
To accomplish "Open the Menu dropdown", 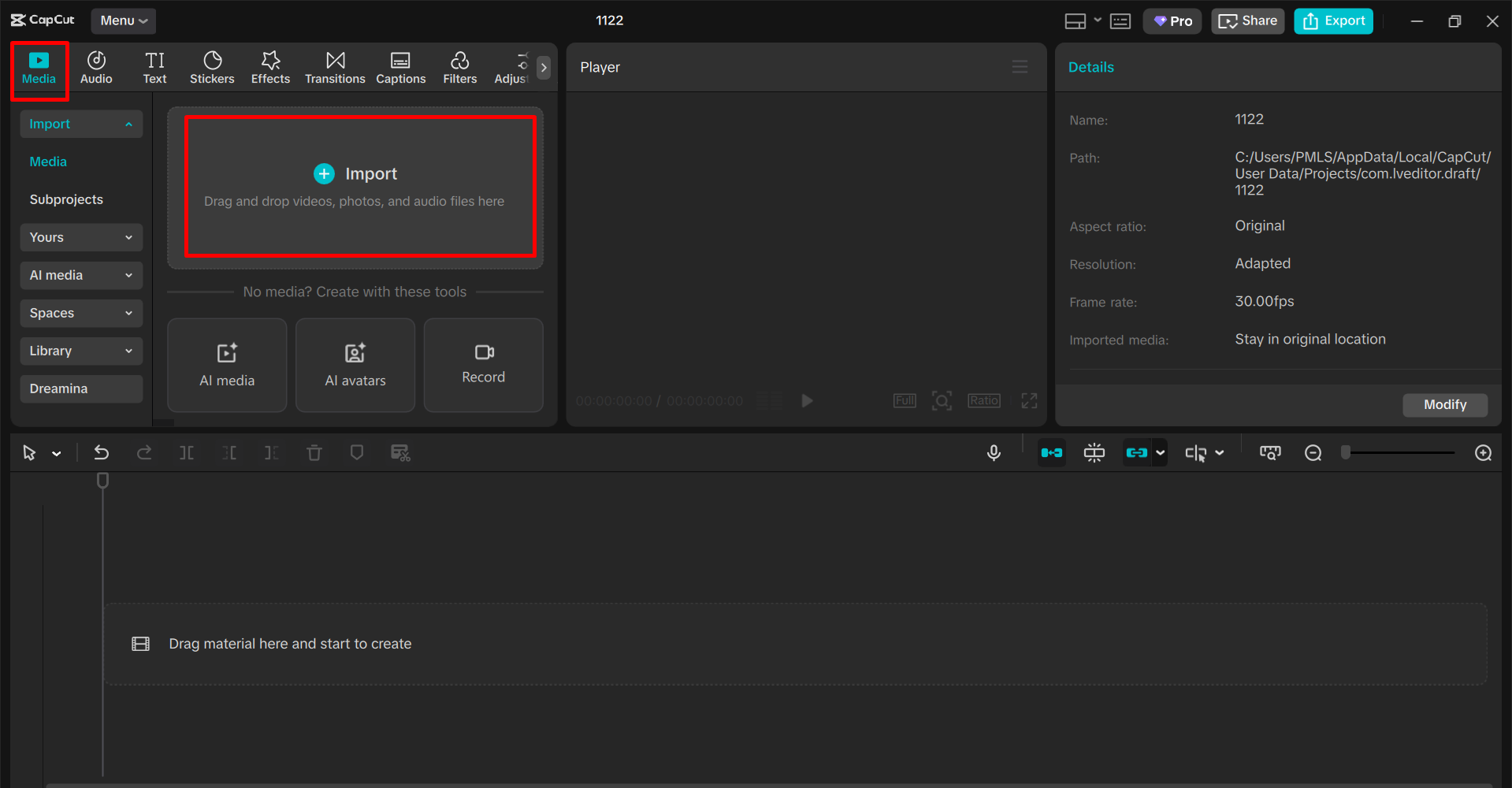I will 123,20.
